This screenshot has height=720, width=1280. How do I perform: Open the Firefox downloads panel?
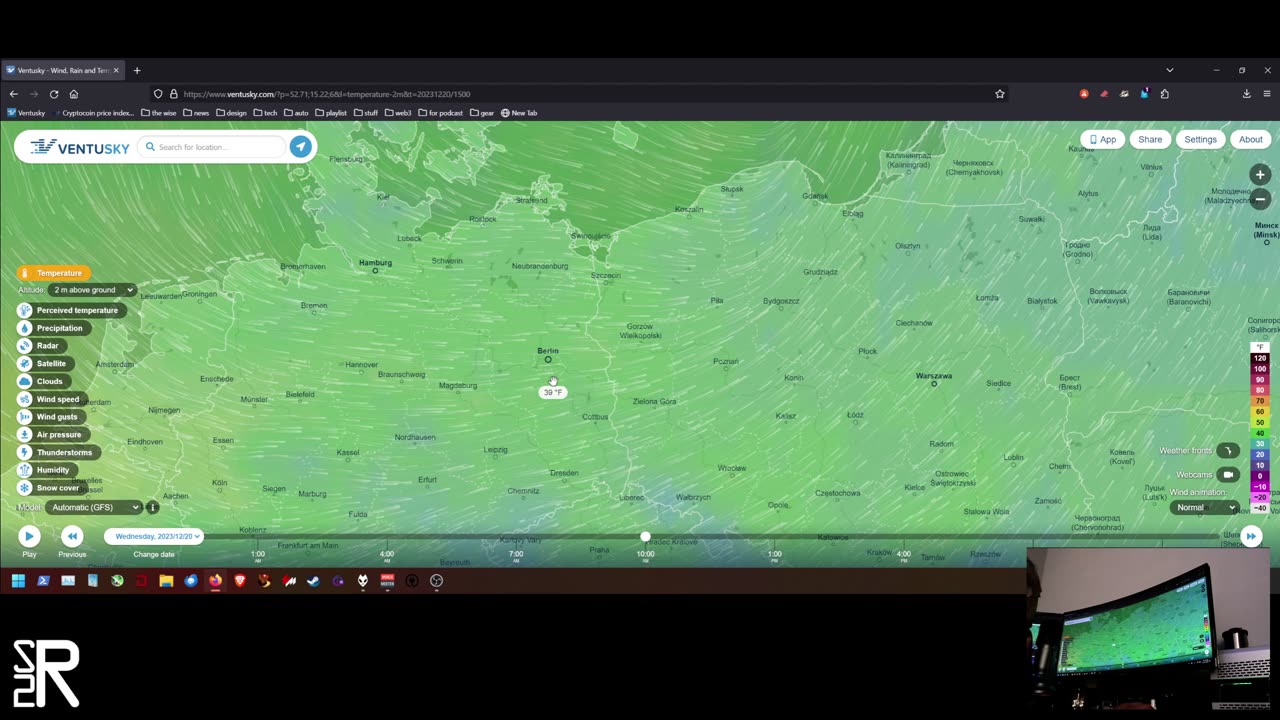(x=1246, y=94)
